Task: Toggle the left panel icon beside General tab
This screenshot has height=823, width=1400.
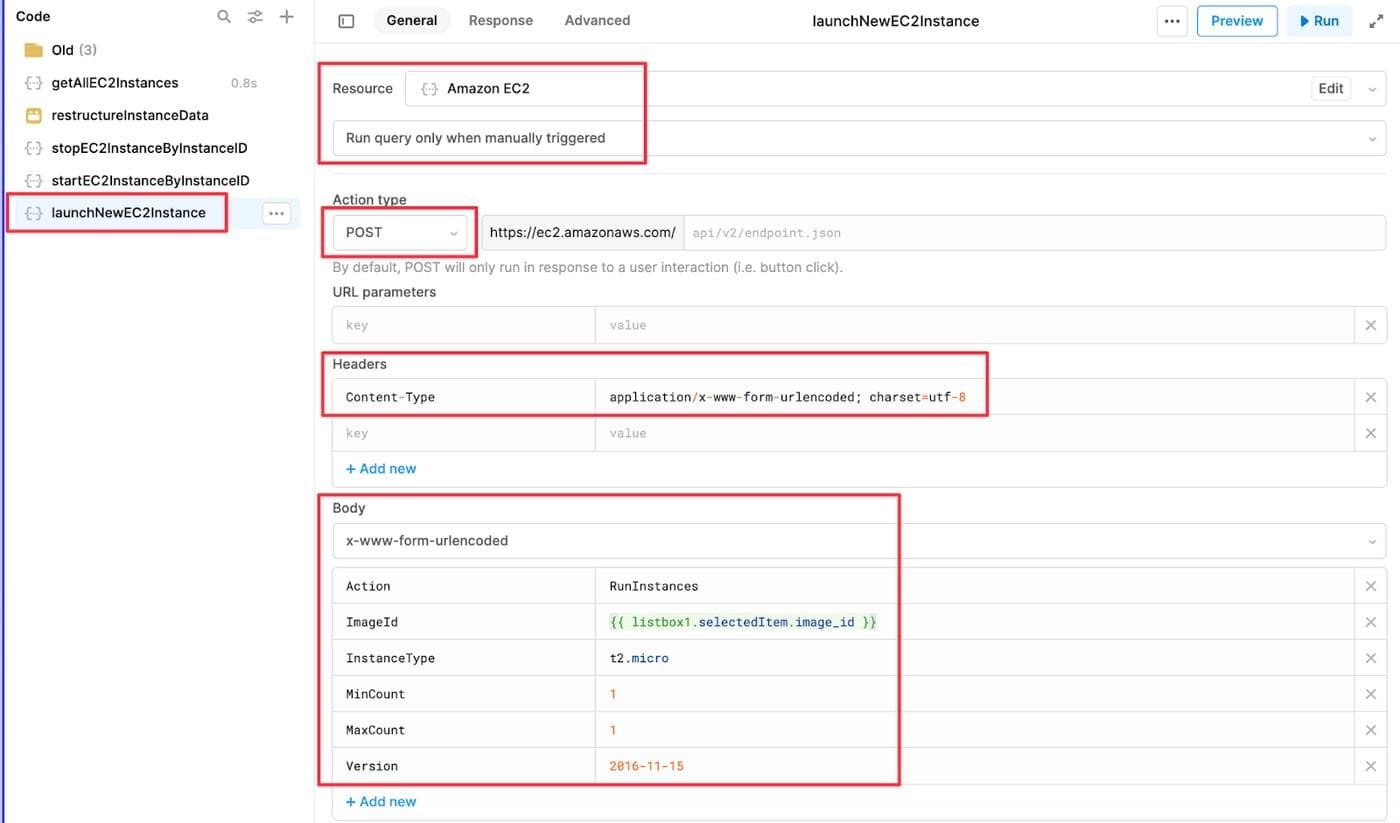Action: 345,20
